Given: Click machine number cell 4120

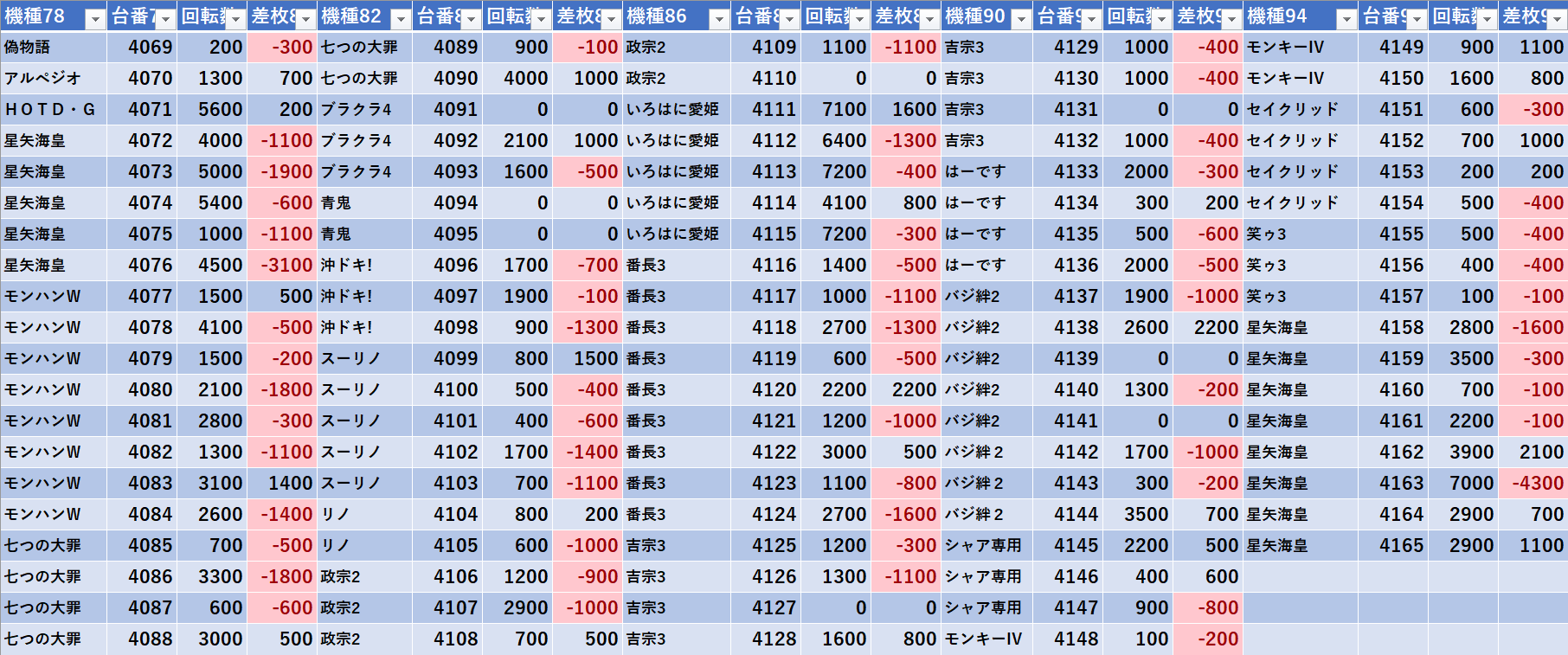Looking at the screenshot, I should 766,389.
